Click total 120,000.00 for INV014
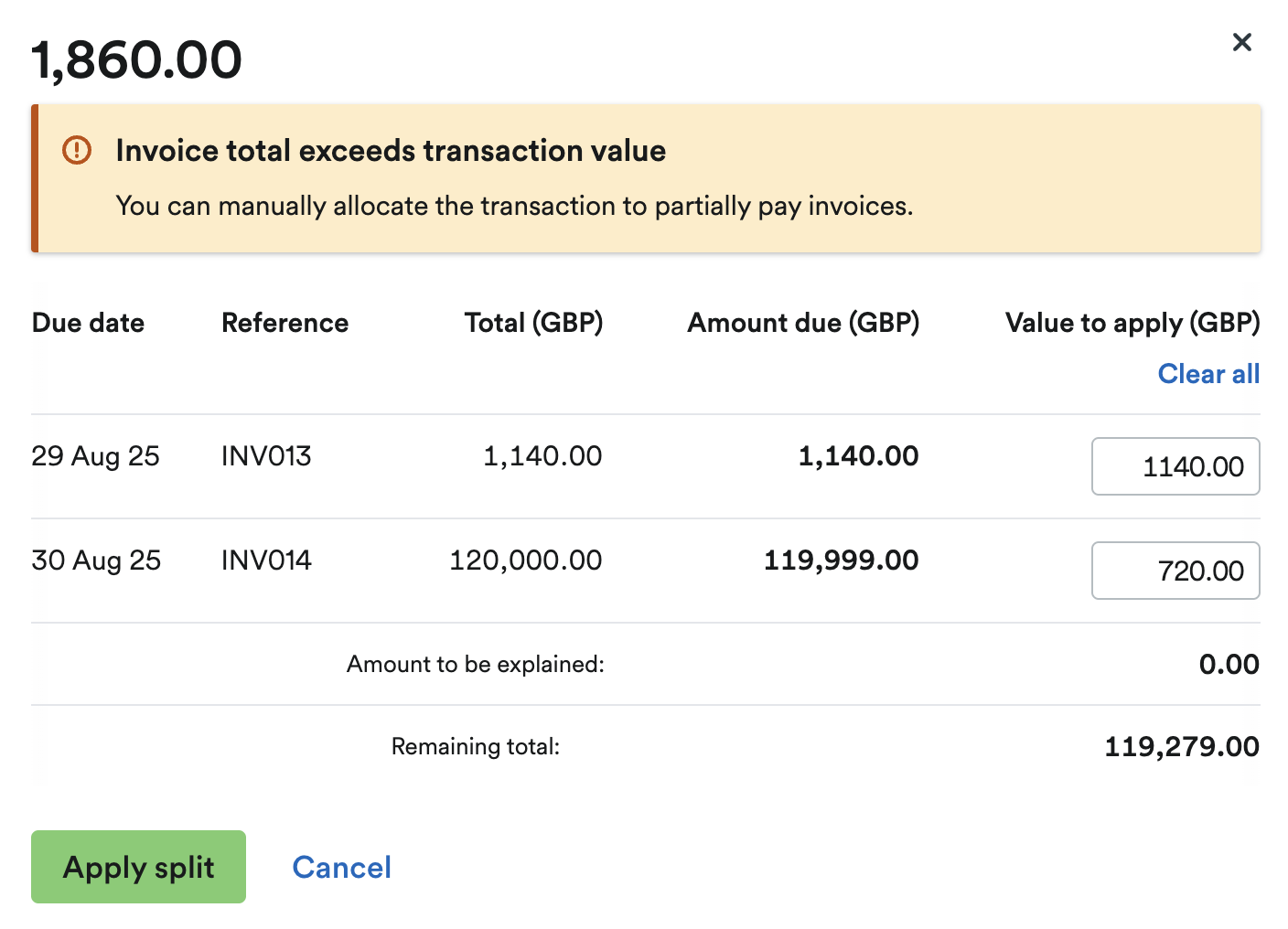Viewport: 1288px width, 929px height. pos(525,560)
